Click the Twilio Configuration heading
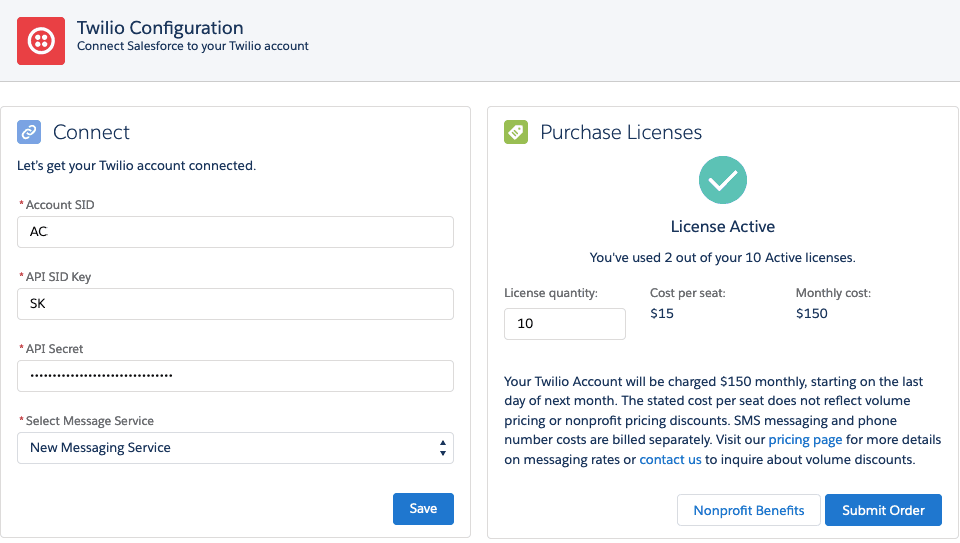 point(160,28)
